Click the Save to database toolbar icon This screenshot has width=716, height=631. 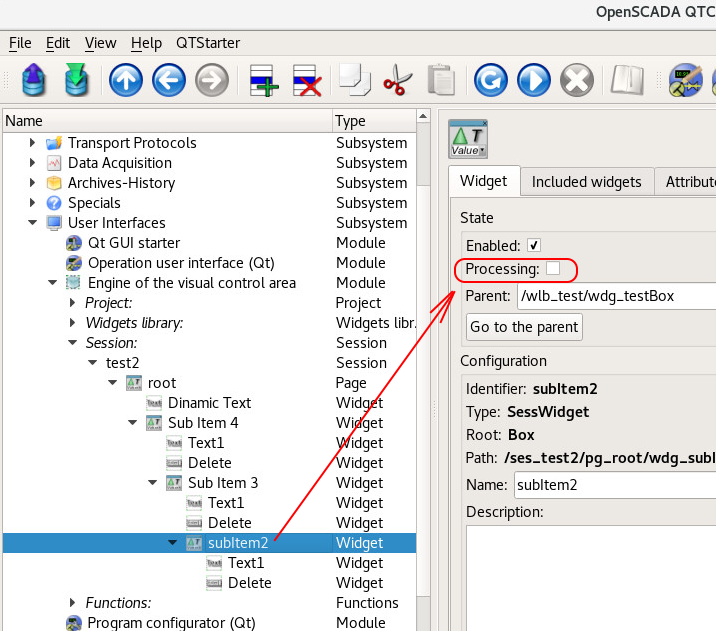tap(76, 80)
